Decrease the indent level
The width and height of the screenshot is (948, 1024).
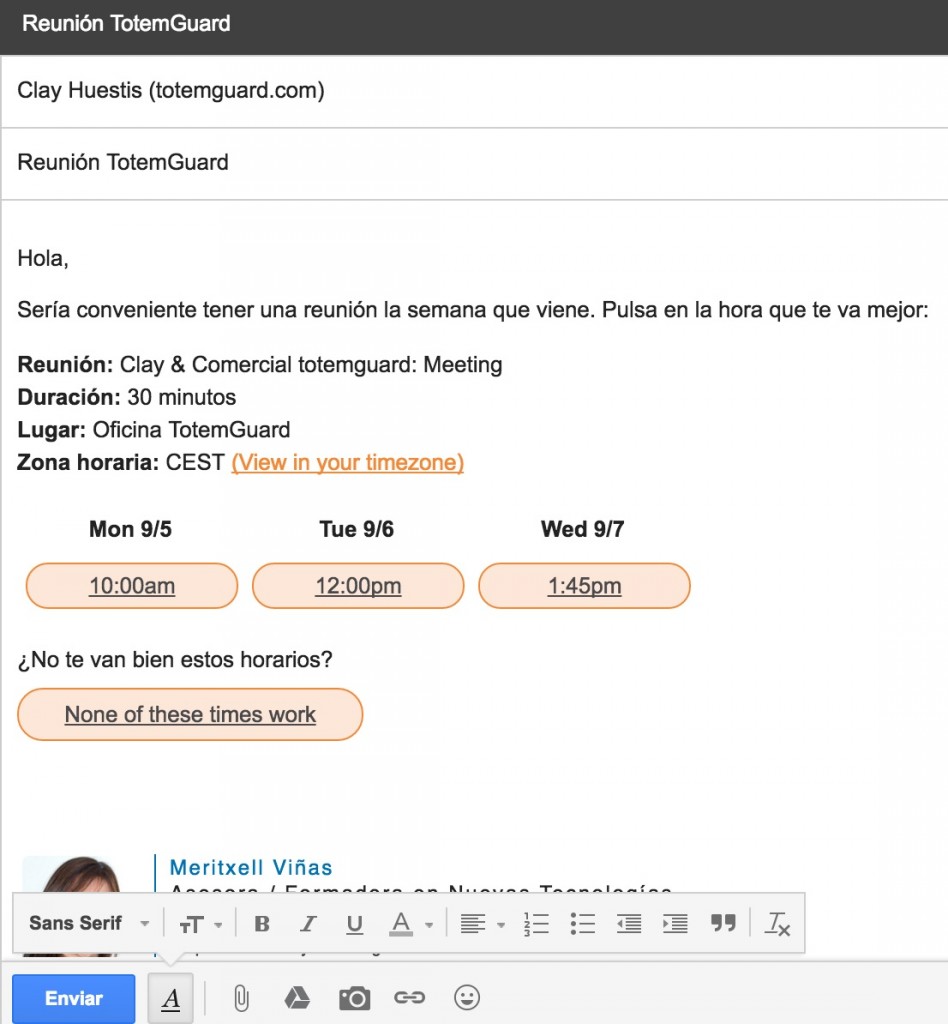pyautogui.click(x=629, y=923)
